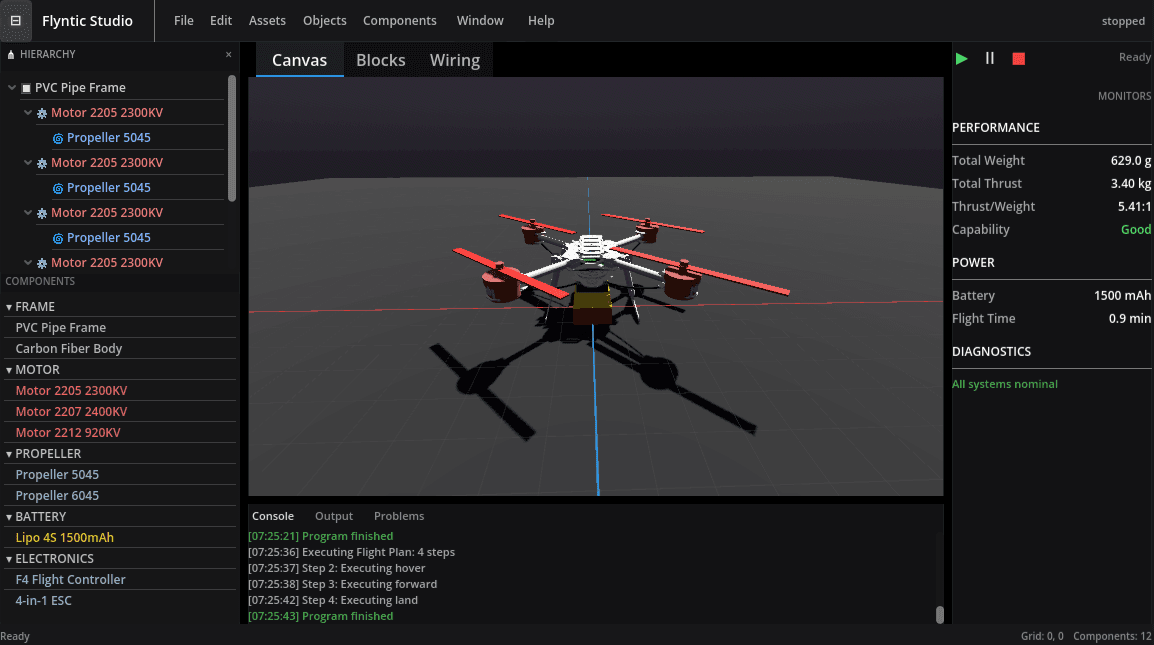Close the Hierarchy panel
This screenshot has height=645, width=1154.
click(228, 54)
